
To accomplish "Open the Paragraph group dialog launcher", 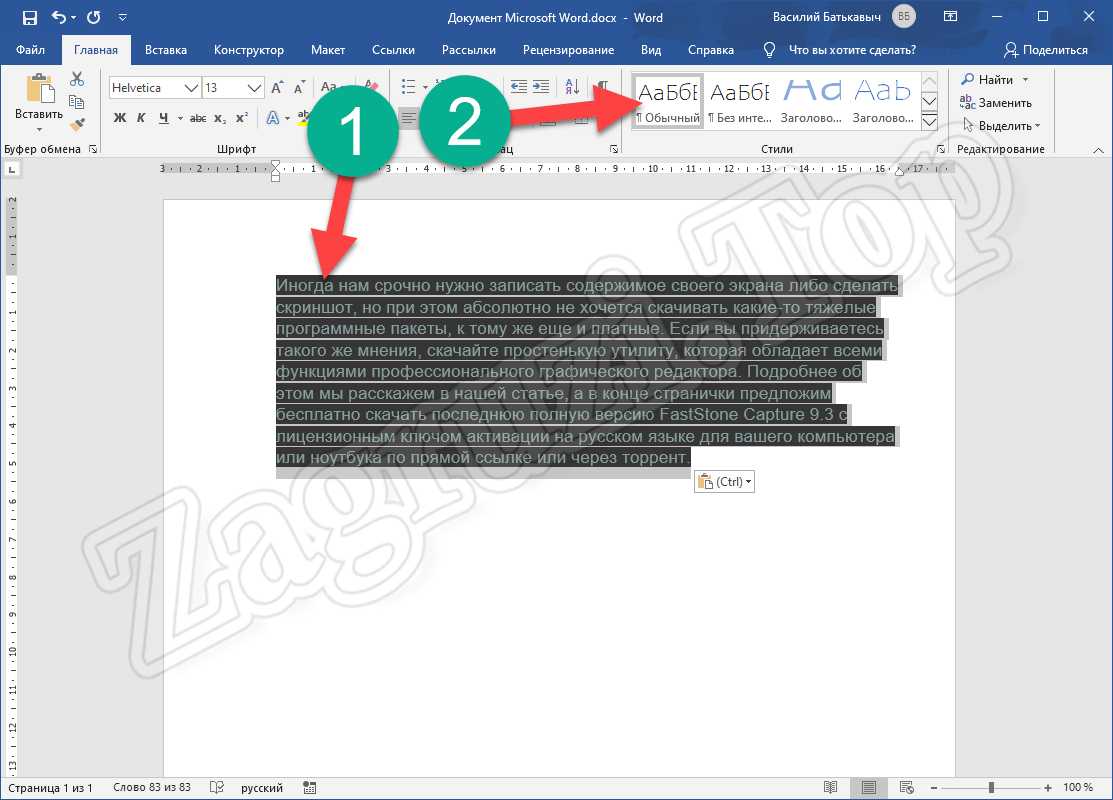I will tap(614, 149).
